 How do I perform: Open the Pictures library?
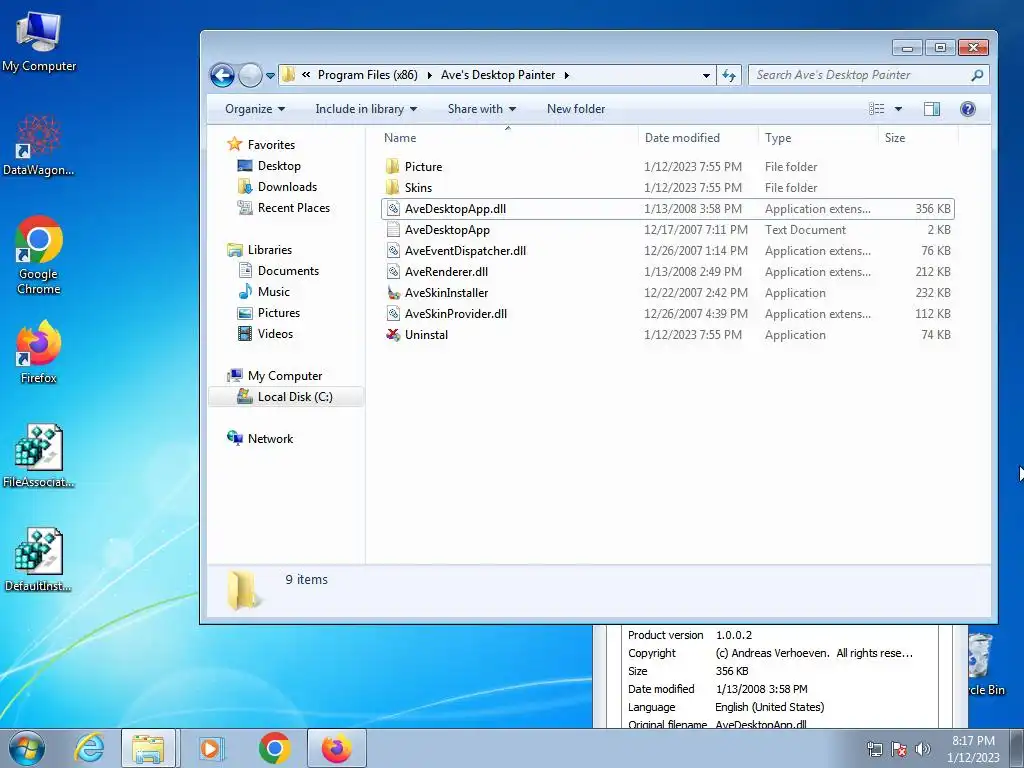[279, 312]
